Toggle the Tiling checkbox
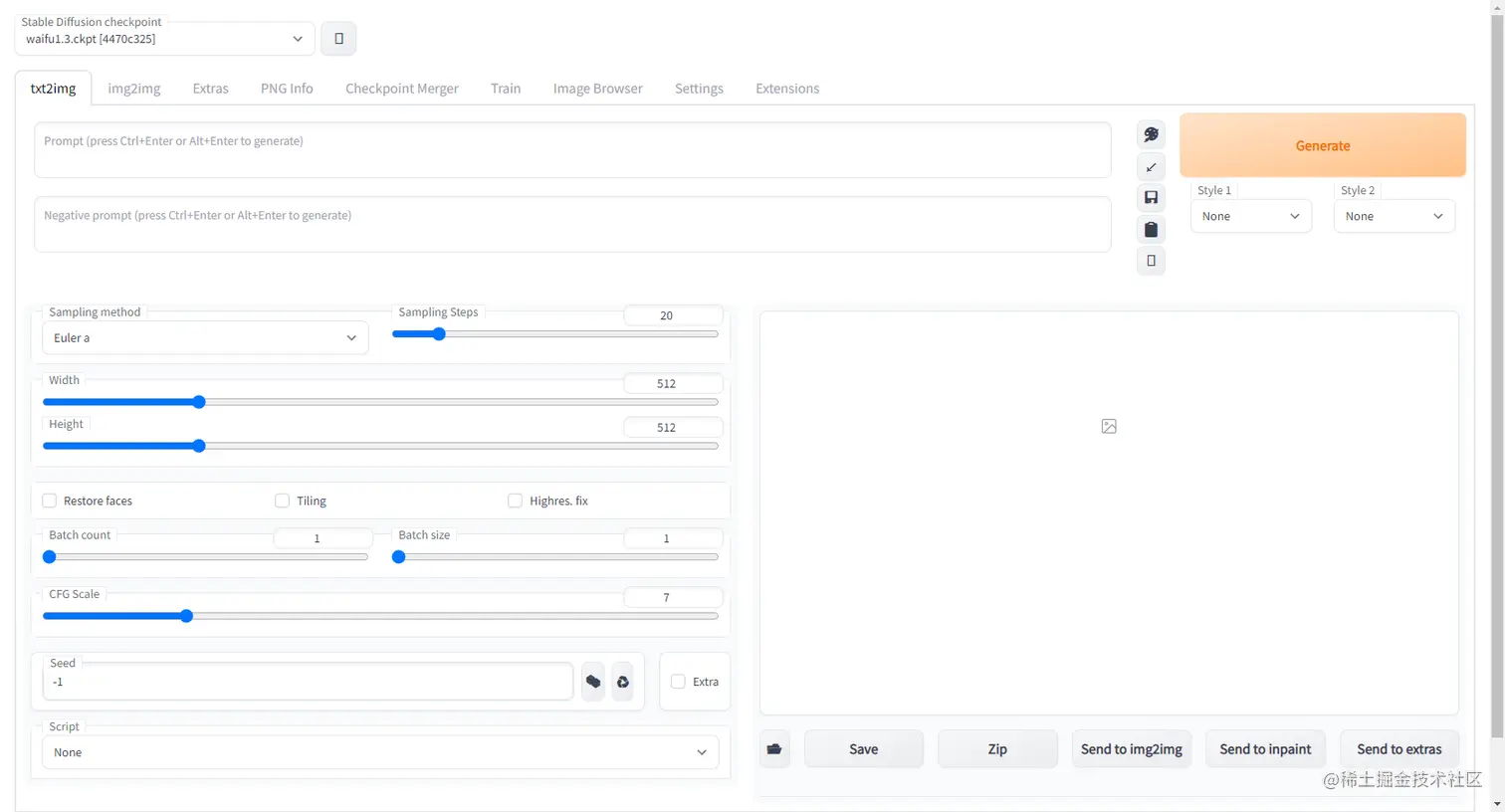The height and width of the screenshot is (812, 1505). coord(282,501)
